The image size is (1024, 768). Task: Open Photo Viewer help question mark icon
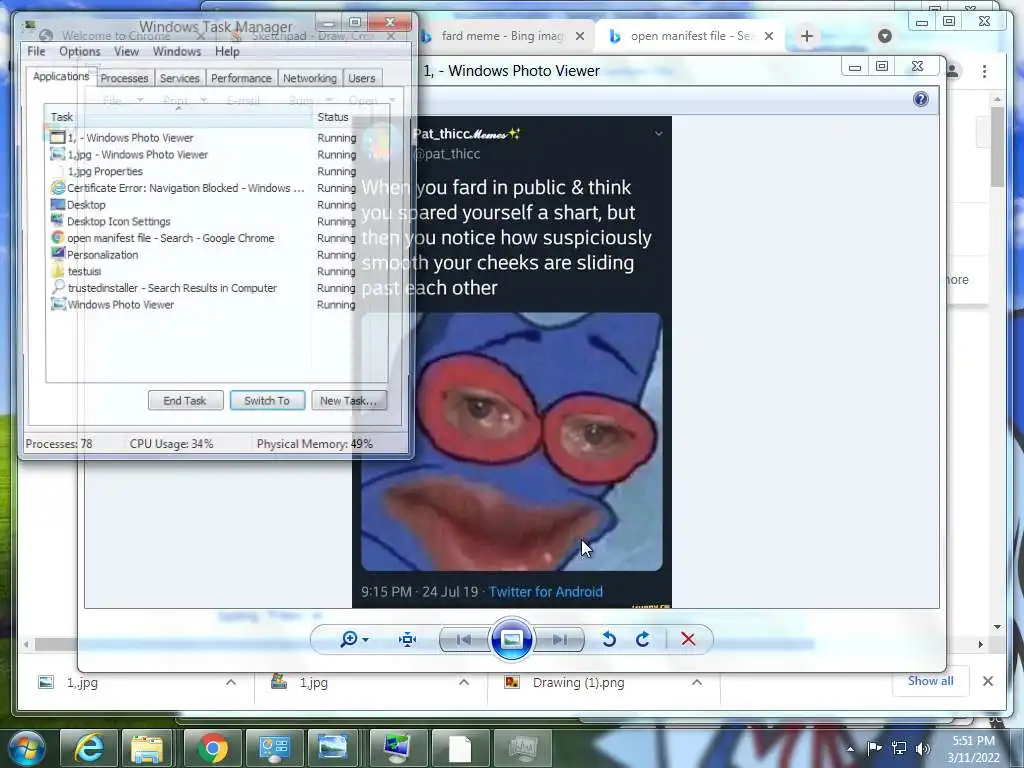pos(921,99)
